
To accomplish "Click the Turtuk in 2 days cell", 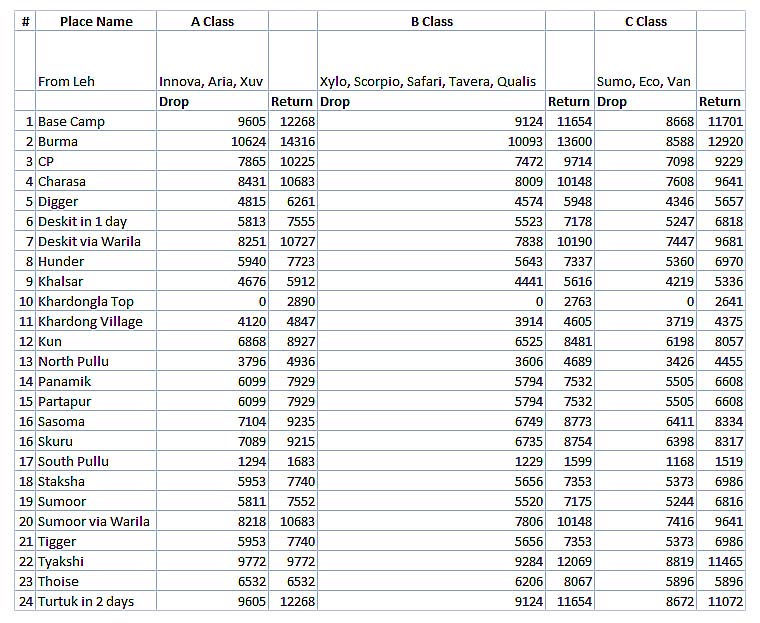I will (x=85, y=601).
